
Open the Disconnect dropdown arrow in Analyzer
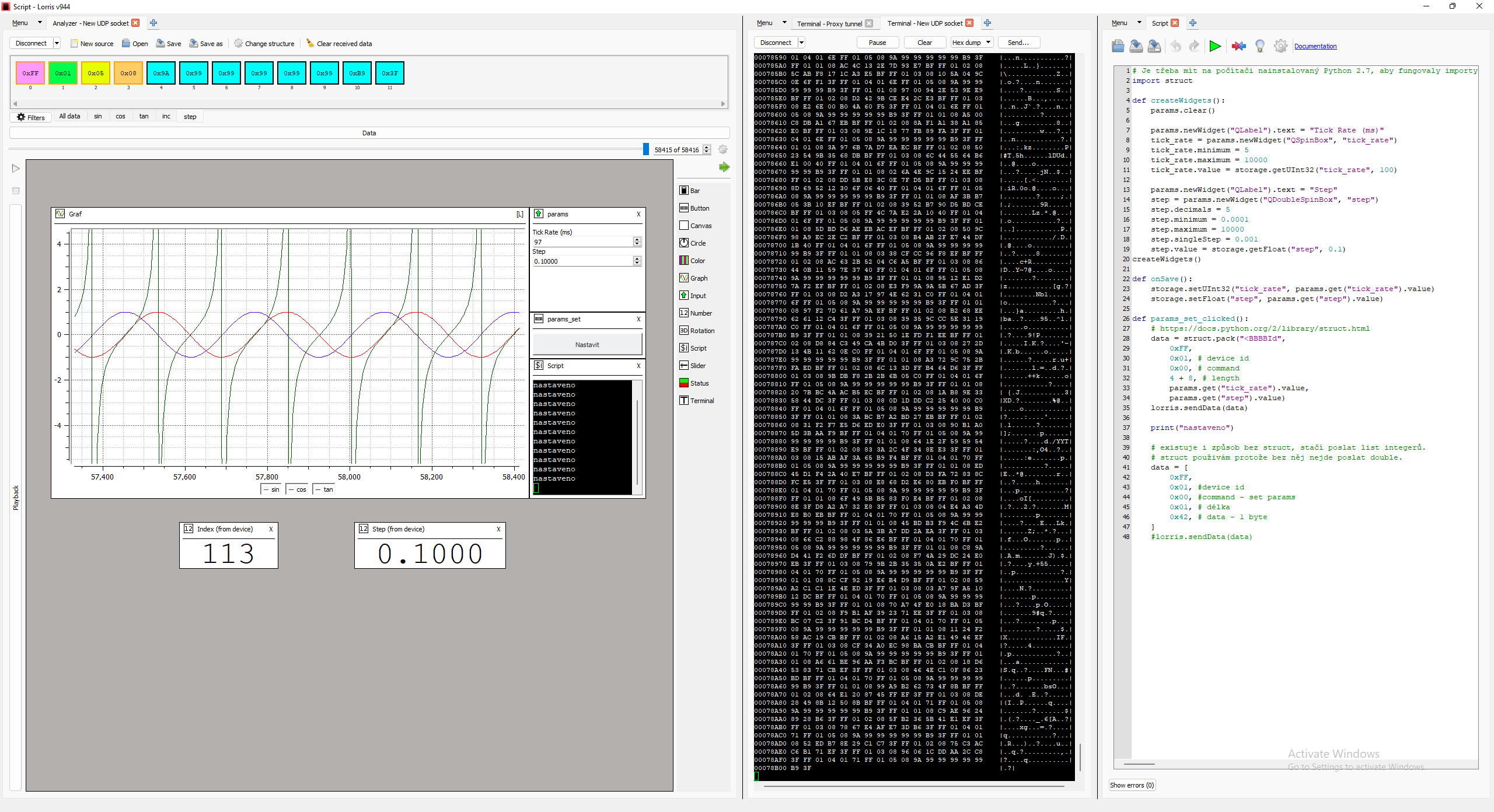(x=57, y=43)
